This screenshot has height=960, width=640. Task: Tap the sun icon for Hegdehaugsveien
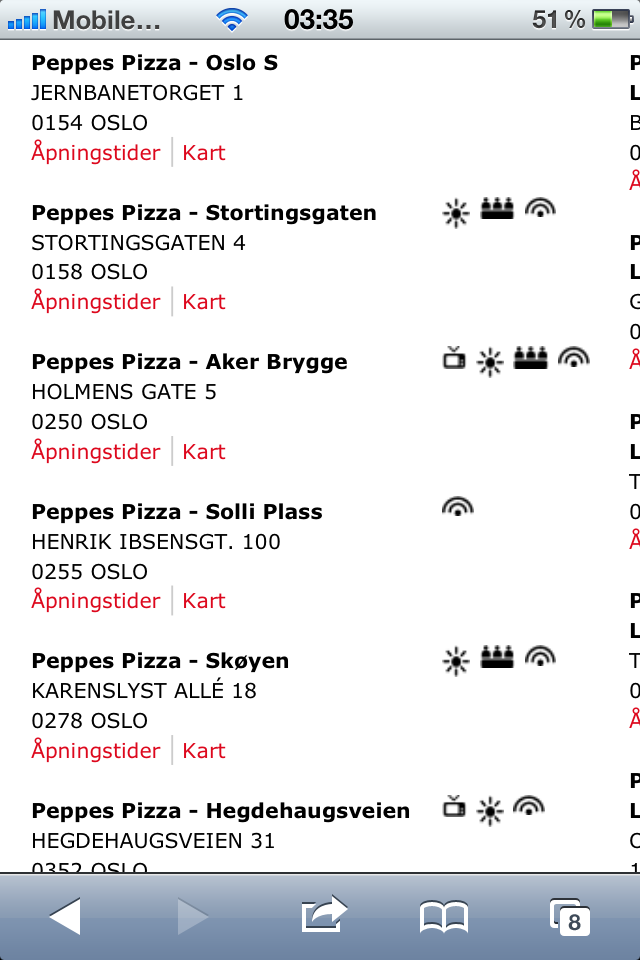490,811
